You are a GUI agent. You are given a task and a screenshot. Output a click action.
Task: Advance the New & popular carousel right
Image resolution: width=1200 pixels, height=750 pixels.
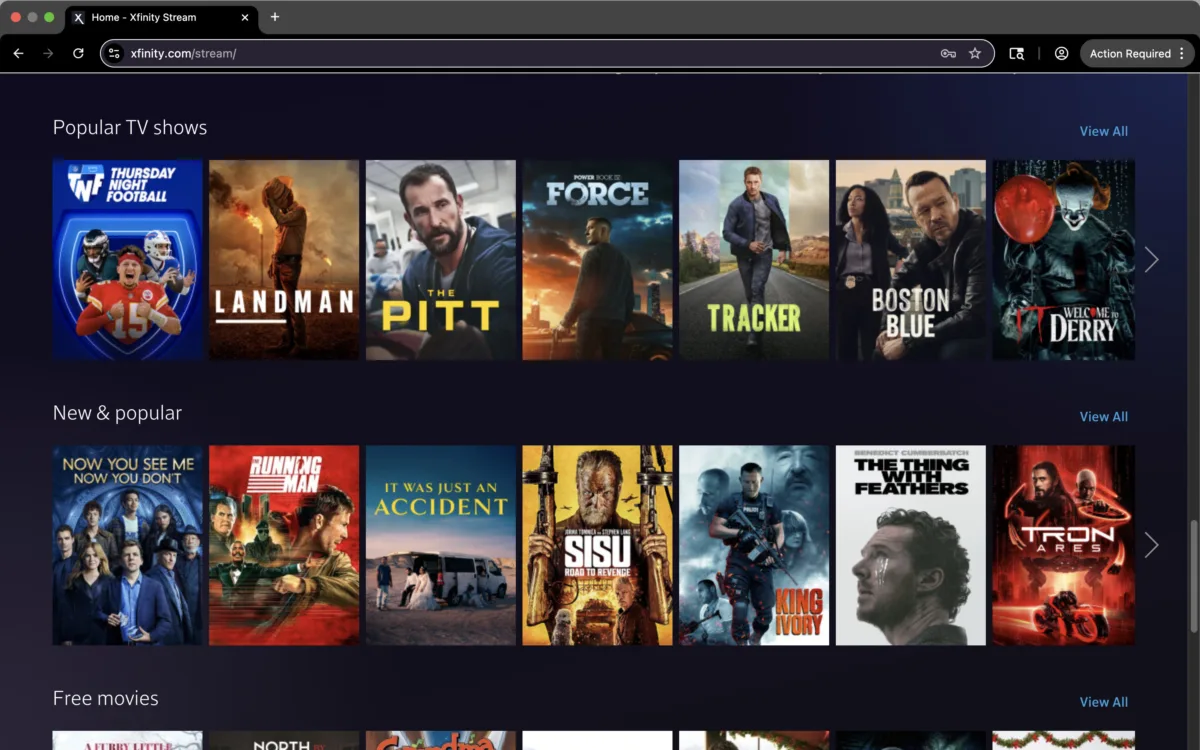1151,545
